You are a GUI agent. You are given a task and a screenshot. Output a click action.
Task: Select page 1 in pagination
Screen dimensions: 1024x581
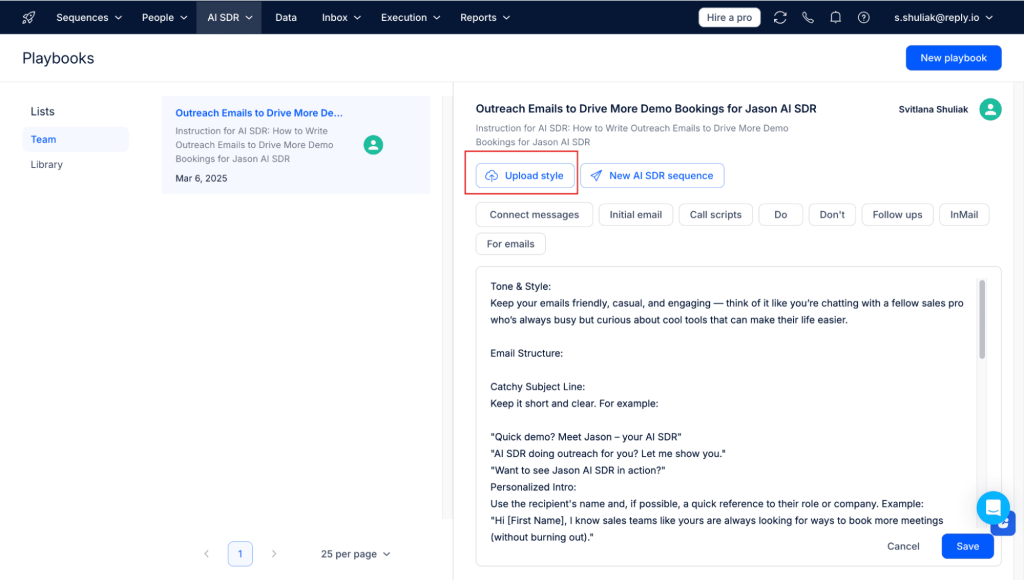240,554
